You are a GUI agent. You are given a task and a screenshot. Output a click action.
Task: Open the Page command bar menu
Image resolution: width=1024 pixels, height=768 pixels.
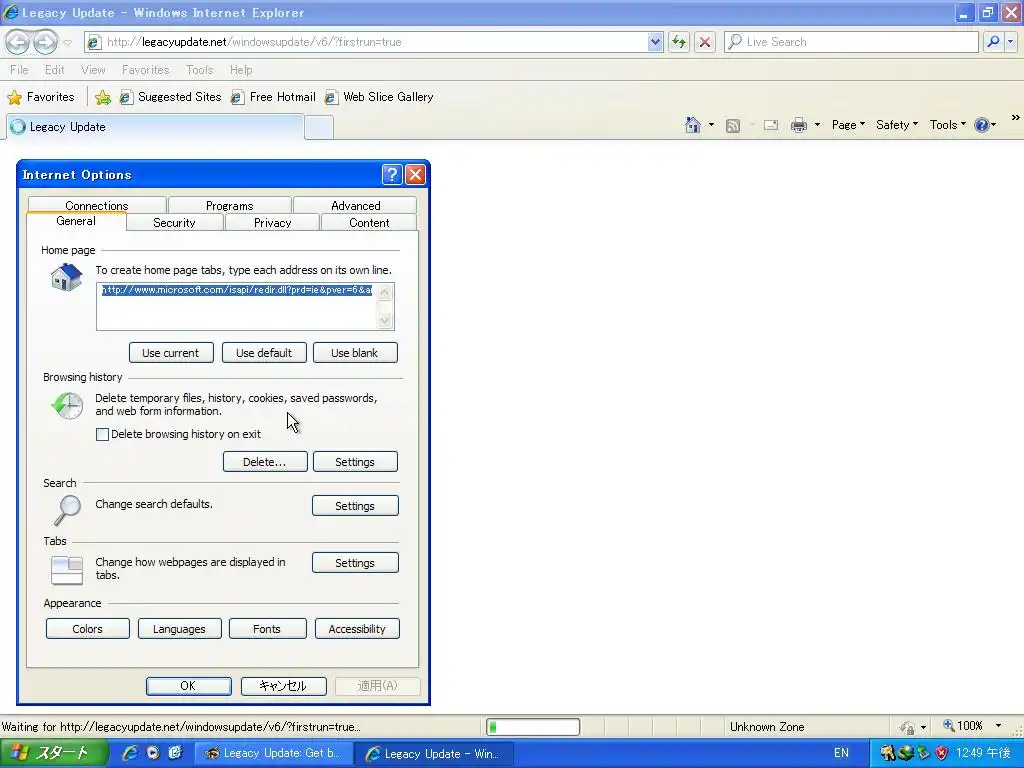848,125
